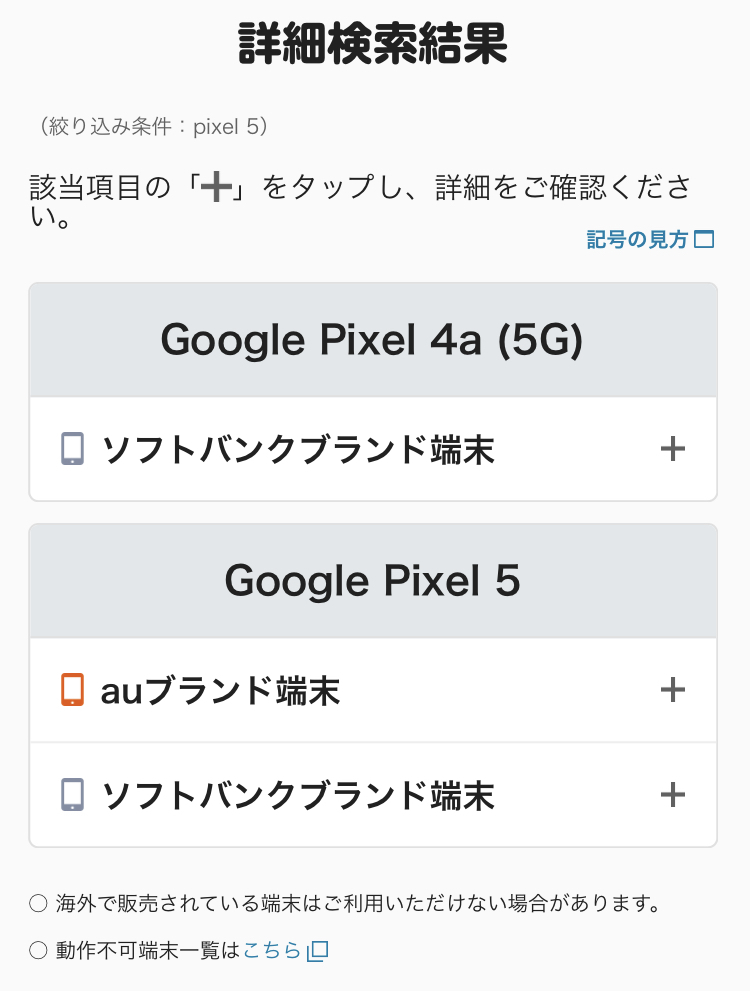
Task: Click the circle bullet before 動作不可端末一覧
Action: point(38,951)
